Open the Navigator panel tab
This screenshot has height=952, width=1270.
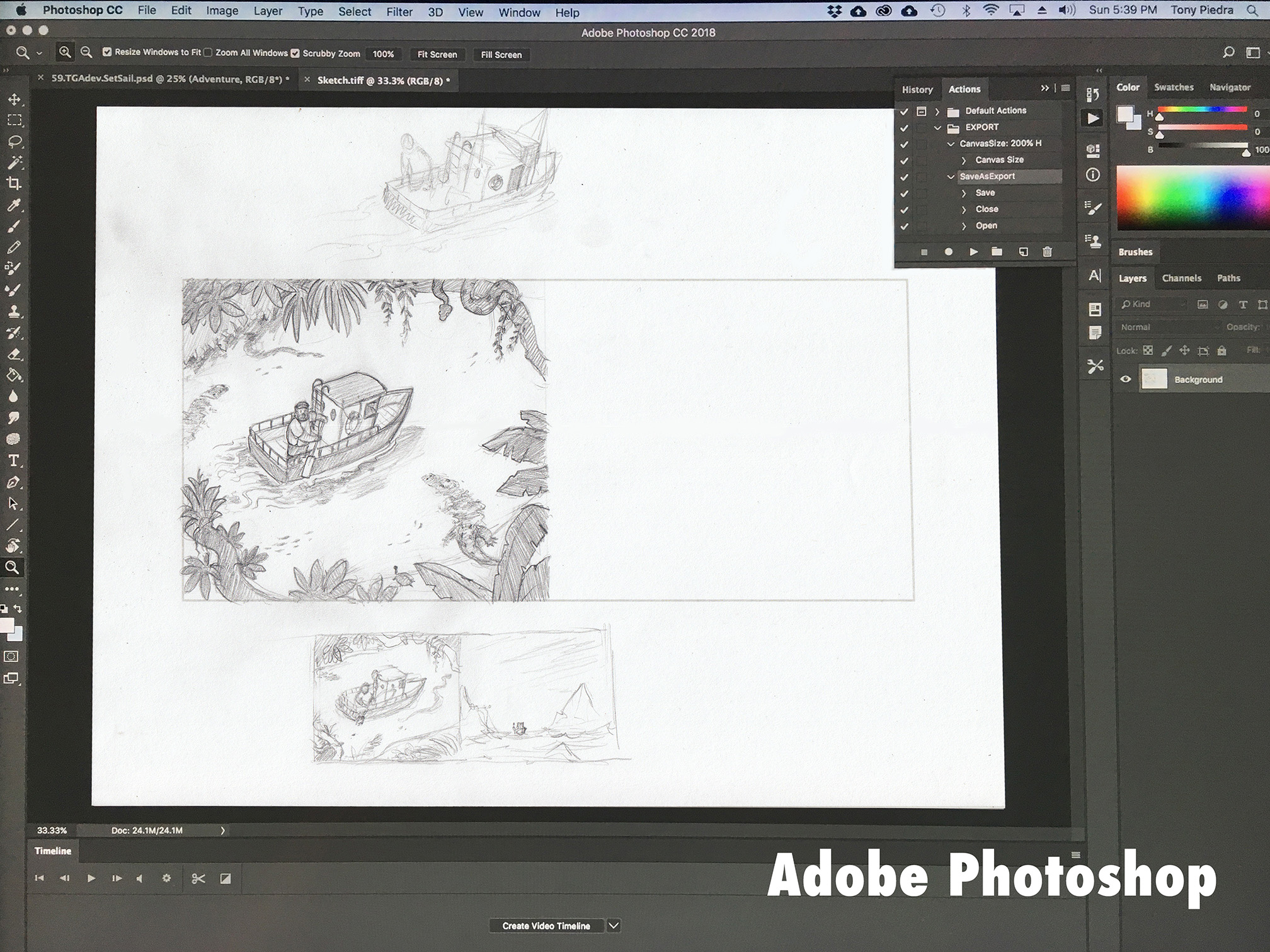pos(1230,88)
